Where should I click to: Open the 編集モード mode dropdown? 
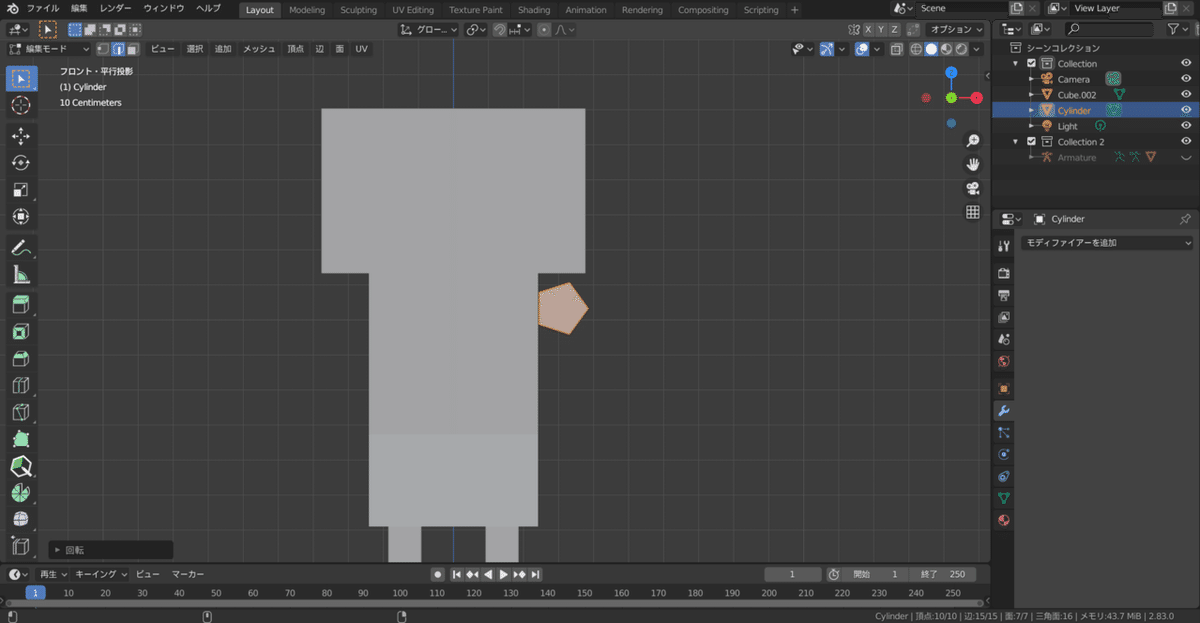tap(48, 48)
